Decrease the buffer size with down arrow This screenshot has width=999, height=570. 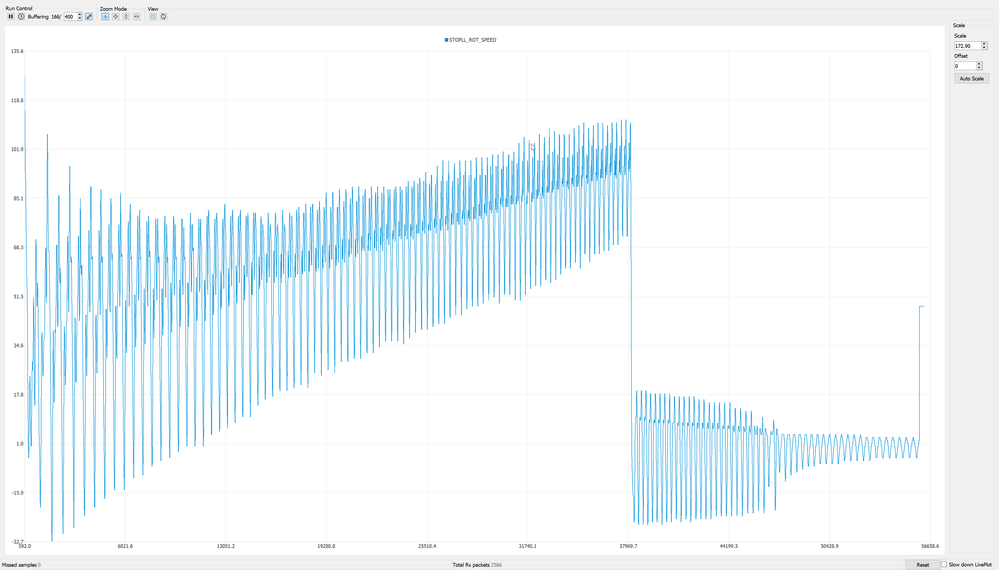tap(80, 18)
